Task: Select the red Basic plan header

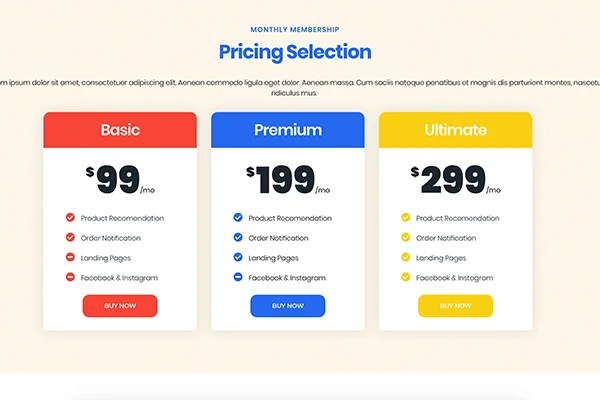Action: (x=120, y=130)
